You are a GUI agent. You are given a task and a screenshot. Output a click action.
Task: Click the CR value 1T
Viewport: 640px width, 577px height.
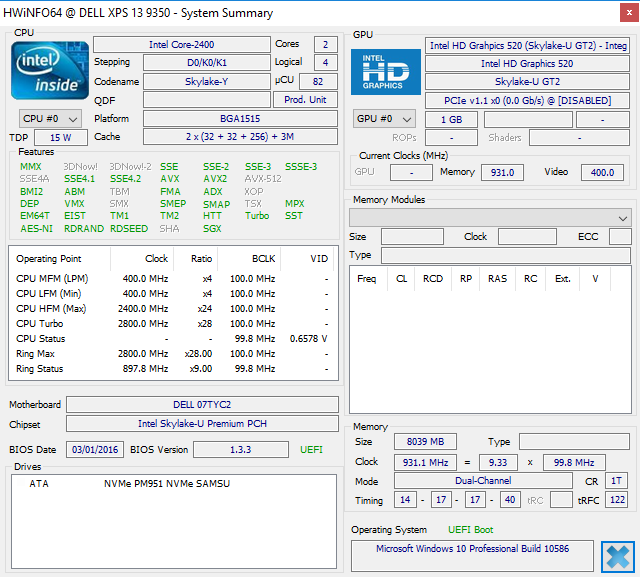(616, 481)
